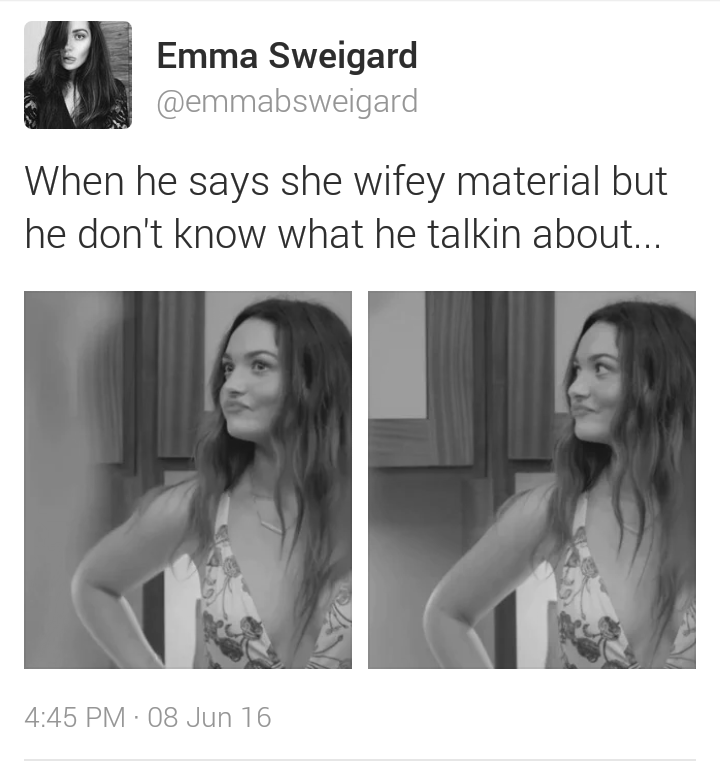Click the word "material" in the tweet

pos(528,181)
